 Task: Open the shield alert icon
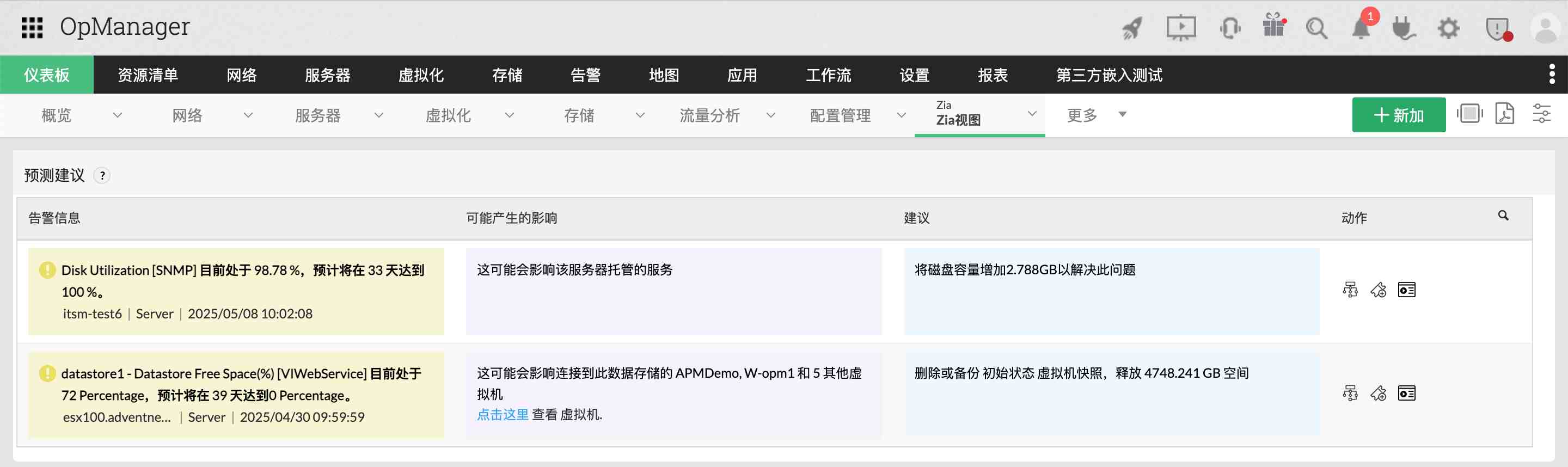(x=1497, y=28)
